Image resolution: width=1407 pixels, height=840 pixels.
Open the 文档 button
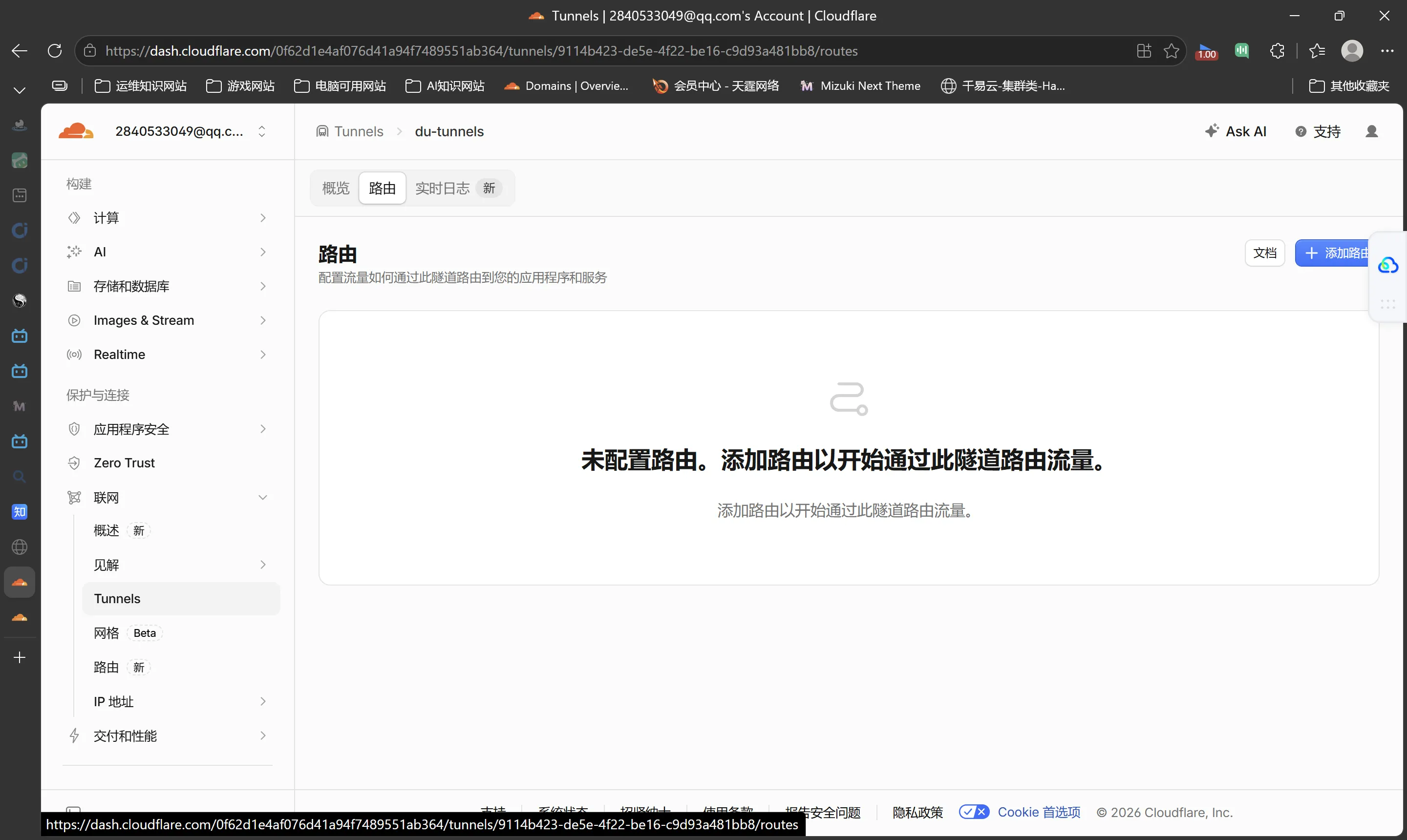point(1264,253)
